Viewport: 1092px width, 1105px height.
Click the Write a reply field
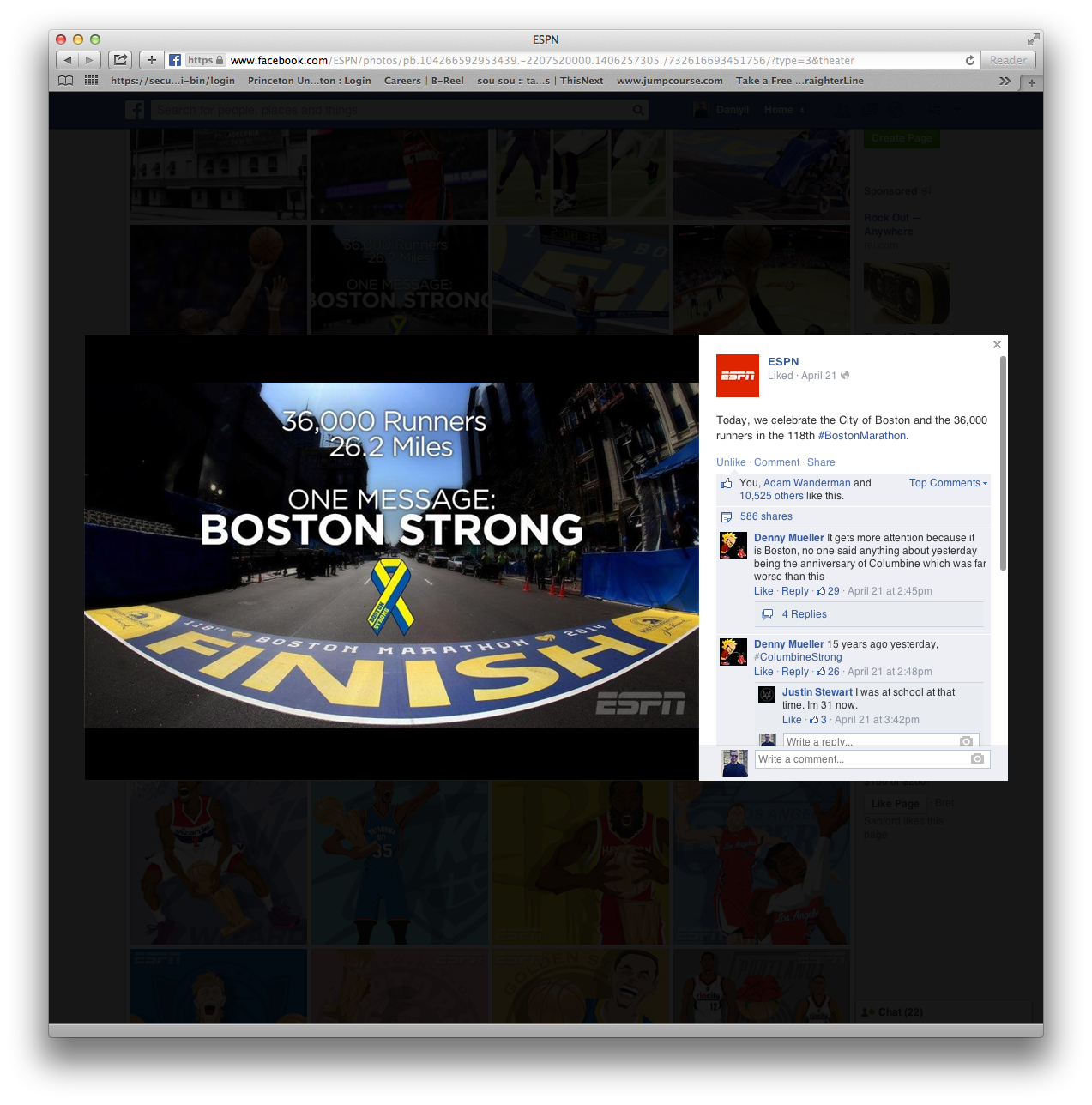(881, 741)
